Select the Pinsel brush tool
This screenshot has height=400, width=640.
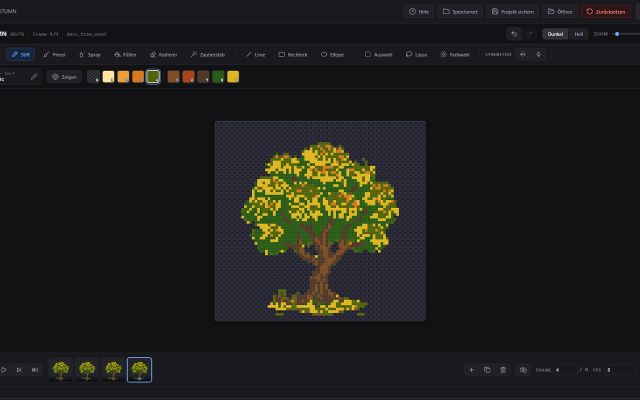click(54, 54)
